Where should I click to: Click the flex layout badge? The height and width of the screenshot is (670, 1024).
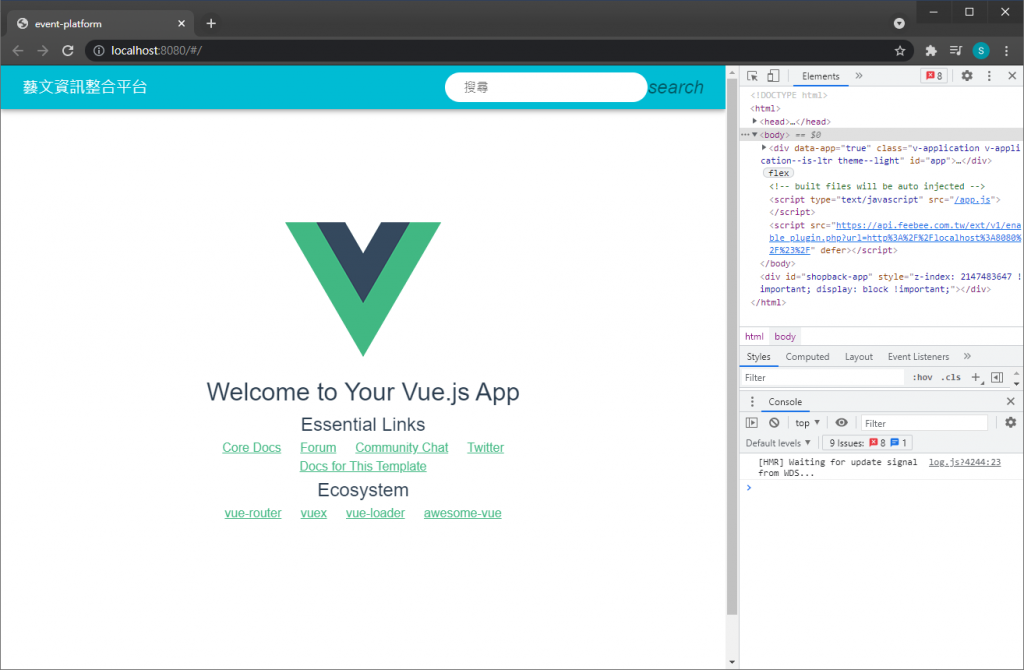click(x=778, y=173)
